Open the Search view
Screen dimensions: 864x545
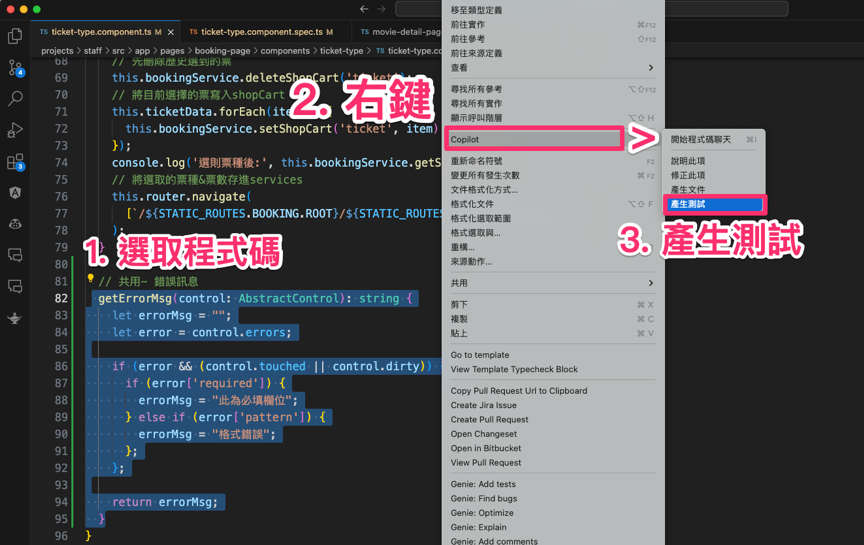pos(15,99)
